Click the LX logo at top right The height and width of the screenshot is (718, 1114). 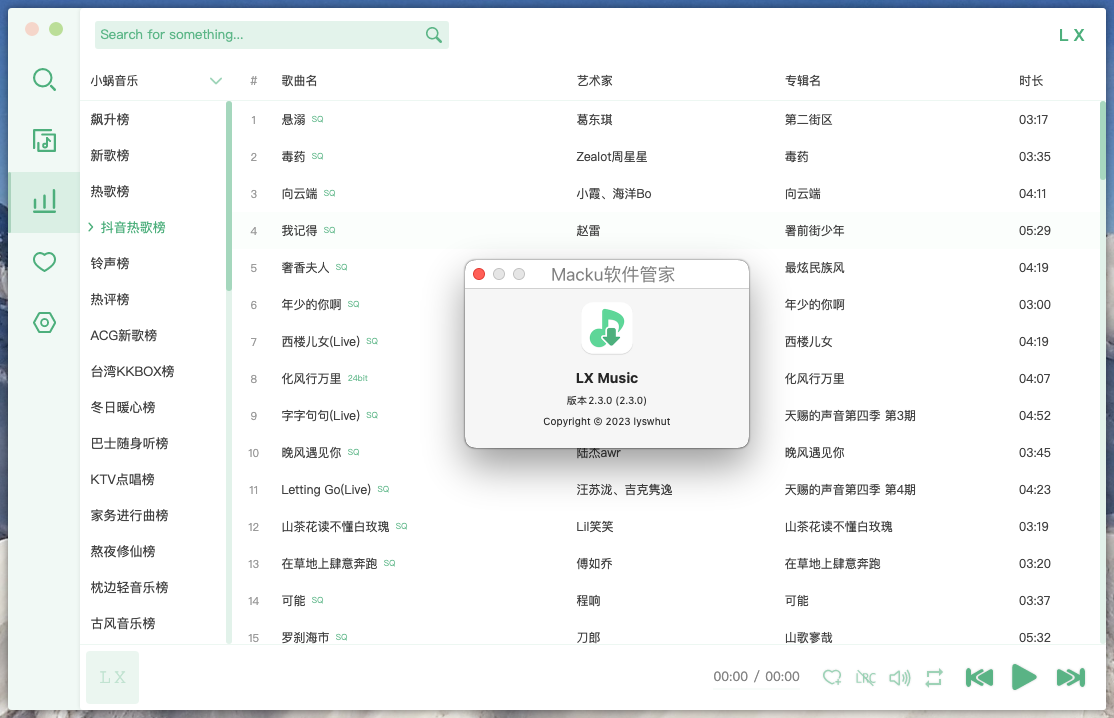1071,36
